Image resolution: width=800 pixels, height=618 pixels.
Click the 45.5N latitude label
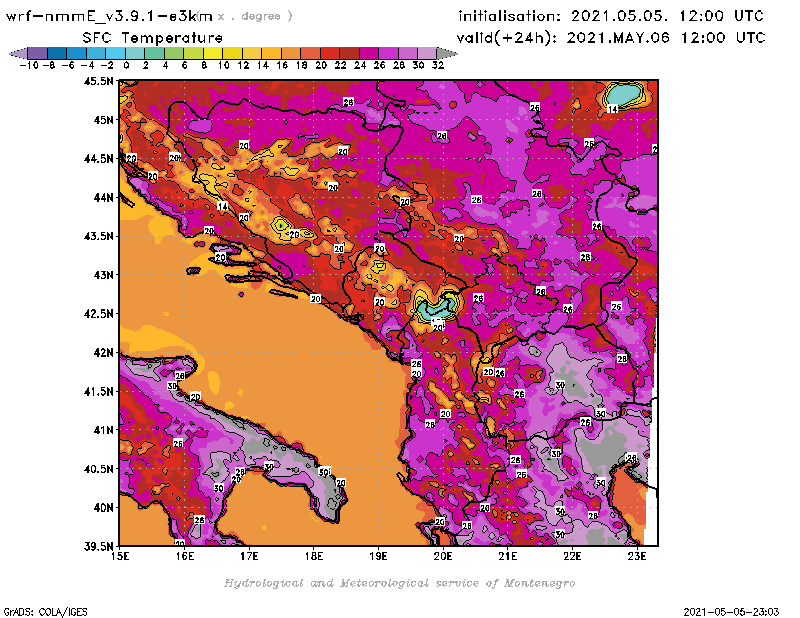(98, 81)
